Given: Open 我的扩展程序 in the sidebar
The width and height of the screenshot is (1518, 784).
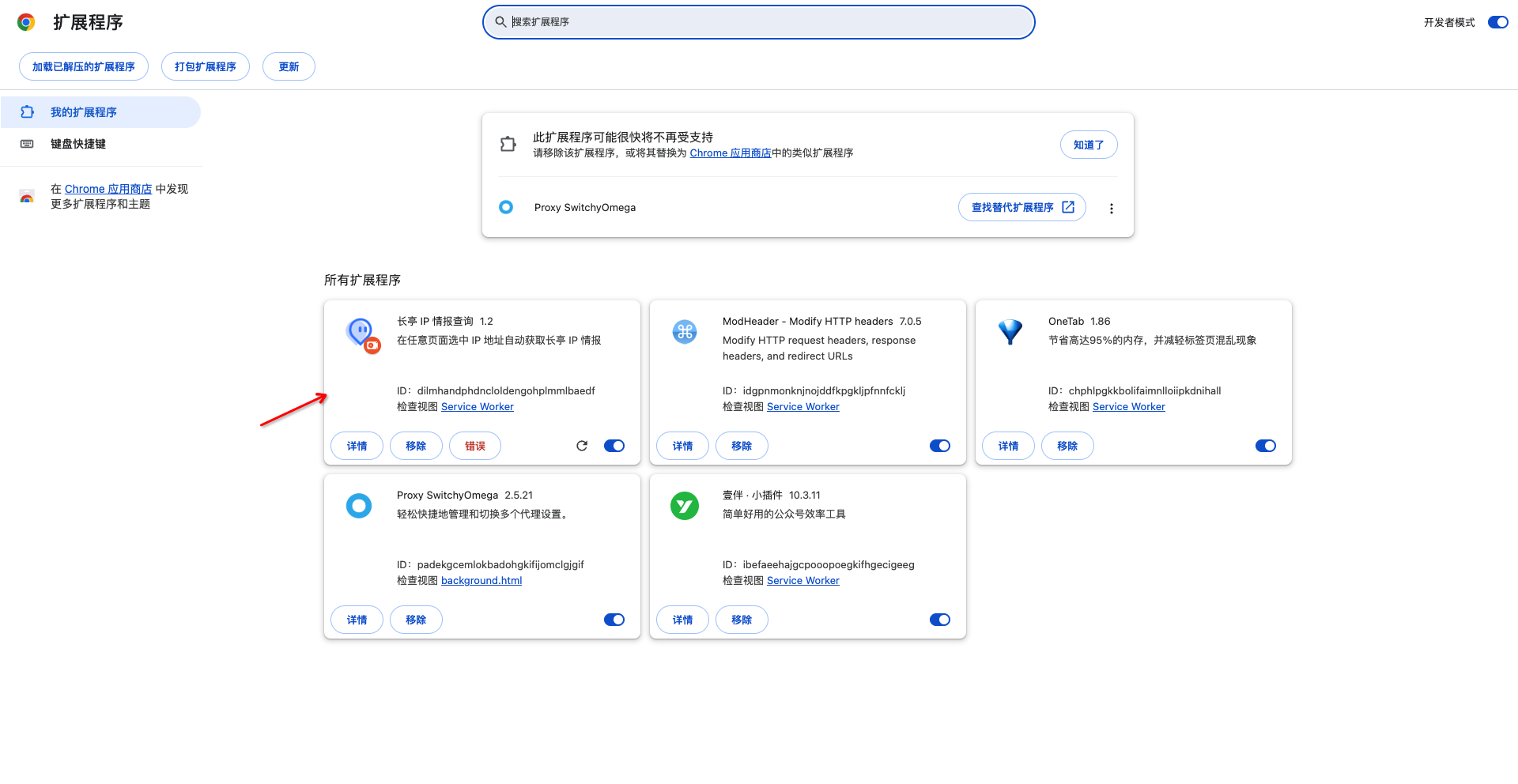Looking at the screenshot, I should pos(84,112).
